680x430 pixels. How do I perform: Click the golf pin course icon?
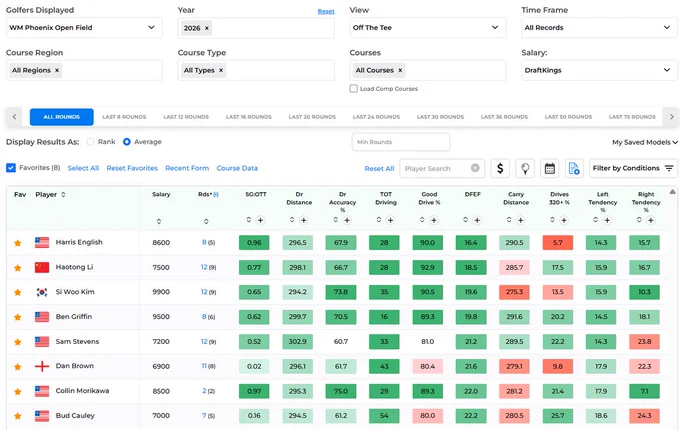point(525,168)
